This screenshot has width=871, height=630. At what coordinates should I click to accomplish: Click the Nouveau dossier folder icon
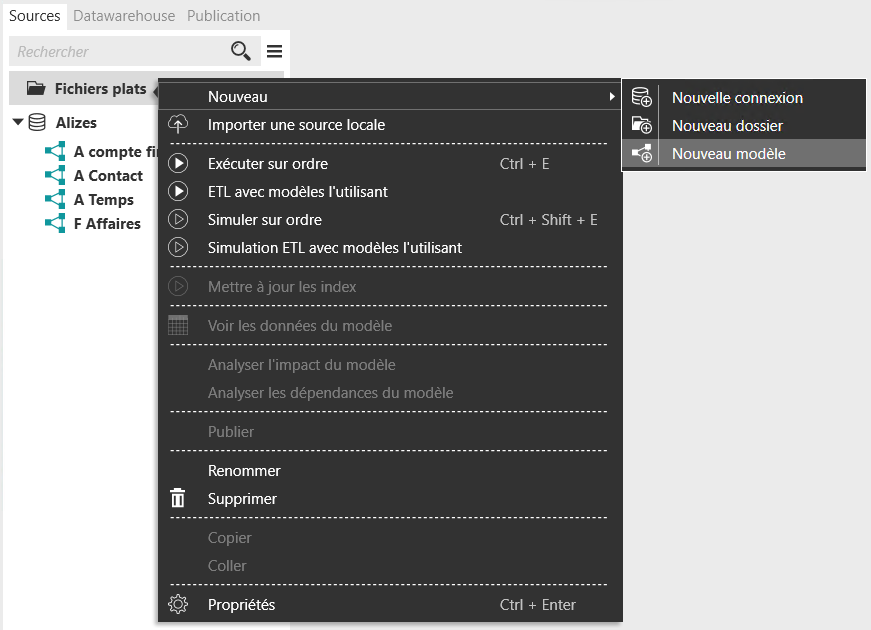[642, 126]
